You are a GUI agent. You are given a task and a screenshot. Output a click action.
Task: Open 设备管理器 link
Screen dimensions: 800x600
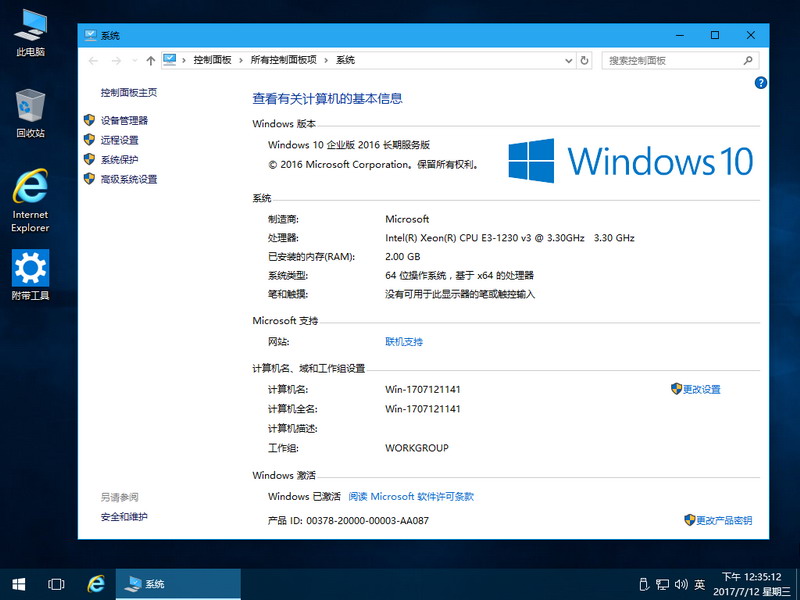124,120
